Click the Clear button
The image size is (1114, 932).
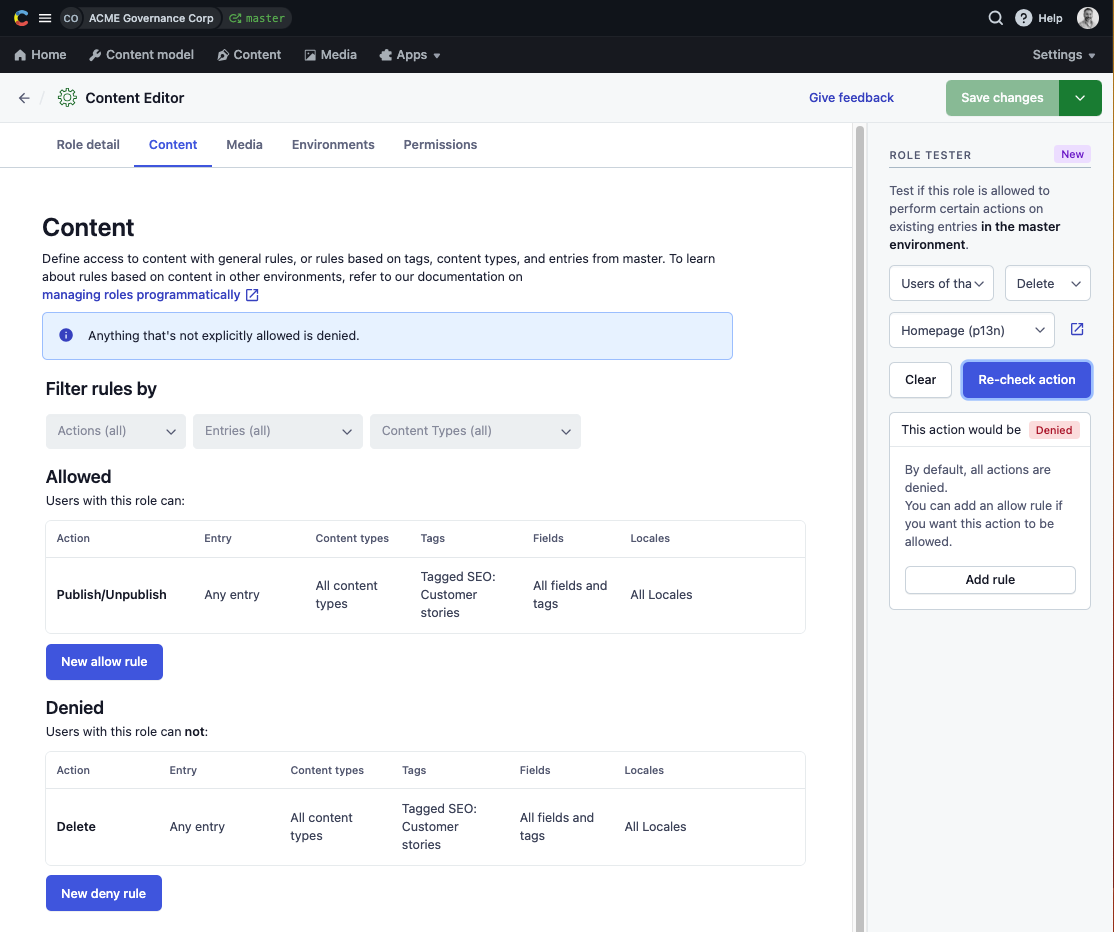(920, 379)
